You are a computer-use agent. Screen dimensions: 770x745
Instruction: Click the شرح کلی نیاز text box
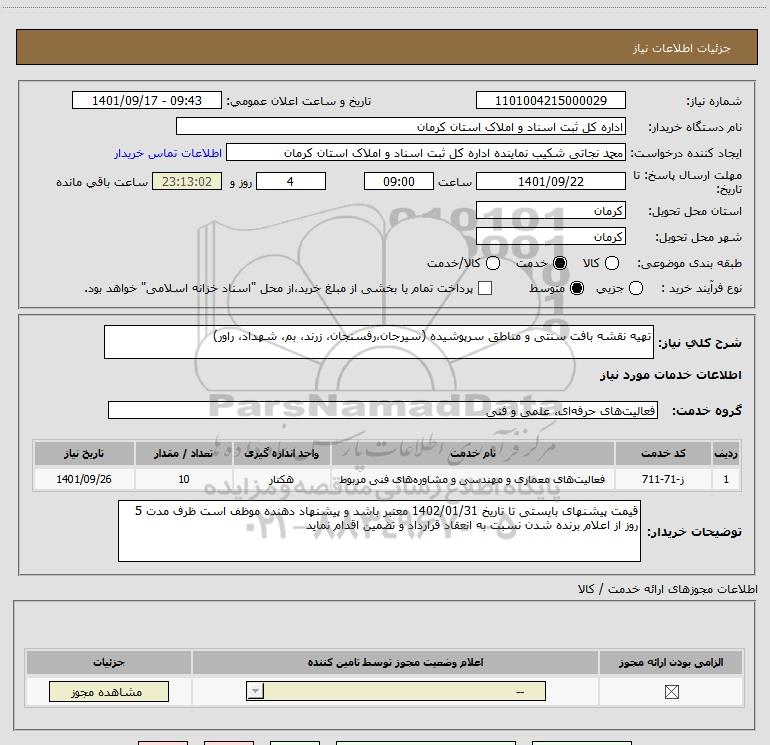coord(379,342)
